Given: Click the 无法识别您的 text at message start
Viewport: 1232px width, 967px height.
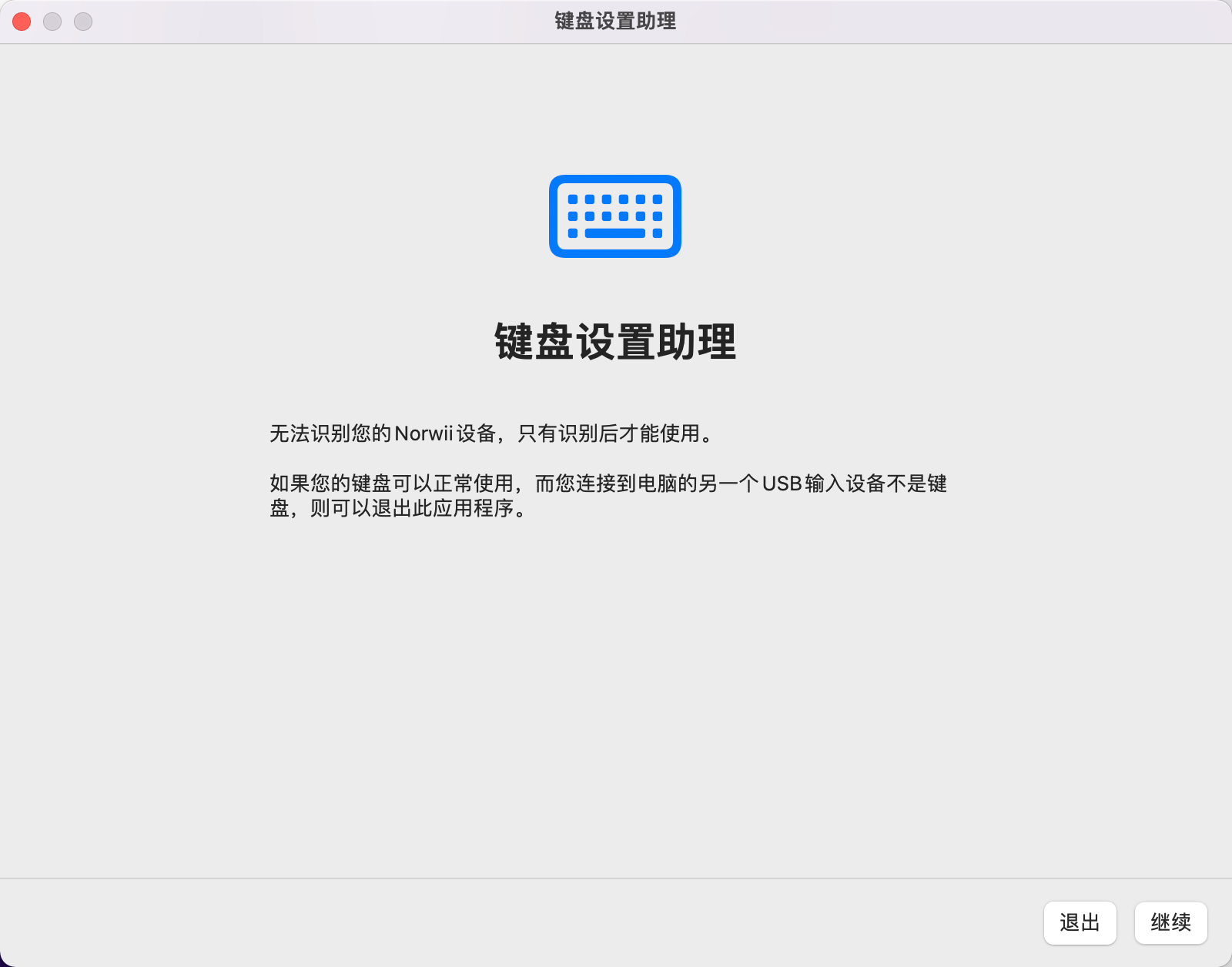Looking at the screenshot, I should [x=330, y=433].
